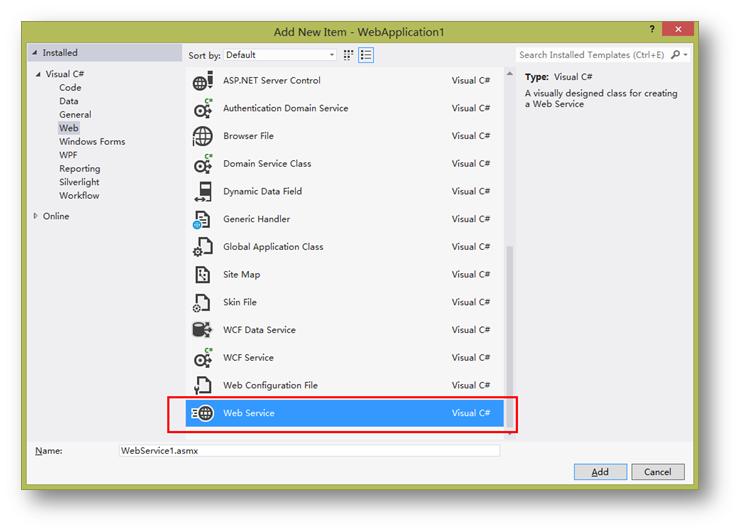Viewport: 741px width, 532px height.
Task: Select the Windows Forms category
Action: coord(92,142)
